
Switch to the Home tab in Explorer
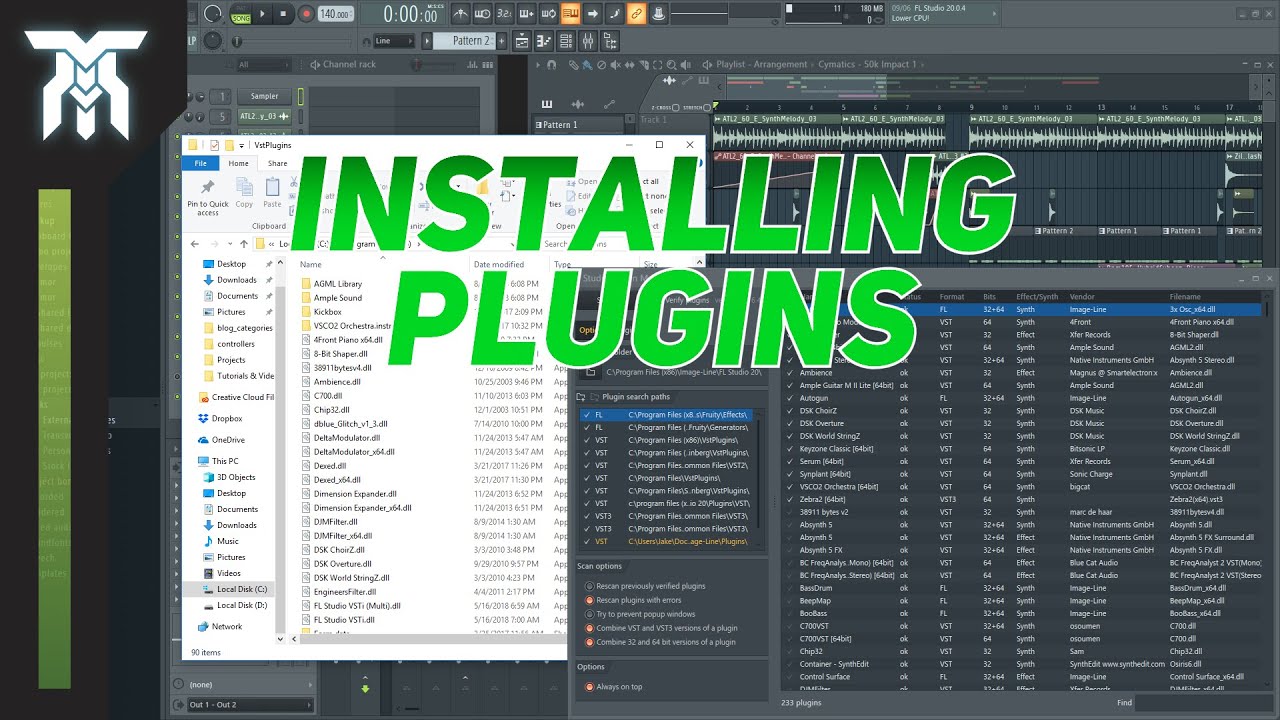[238, 163]
